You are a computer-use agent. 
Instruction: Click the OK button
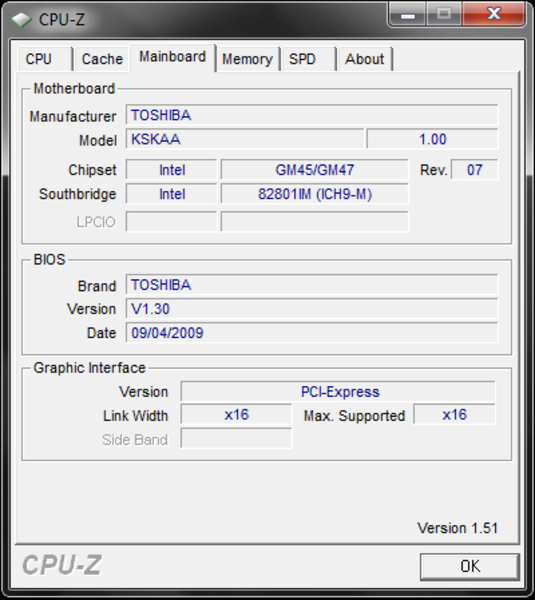click(x=470, y=566)
